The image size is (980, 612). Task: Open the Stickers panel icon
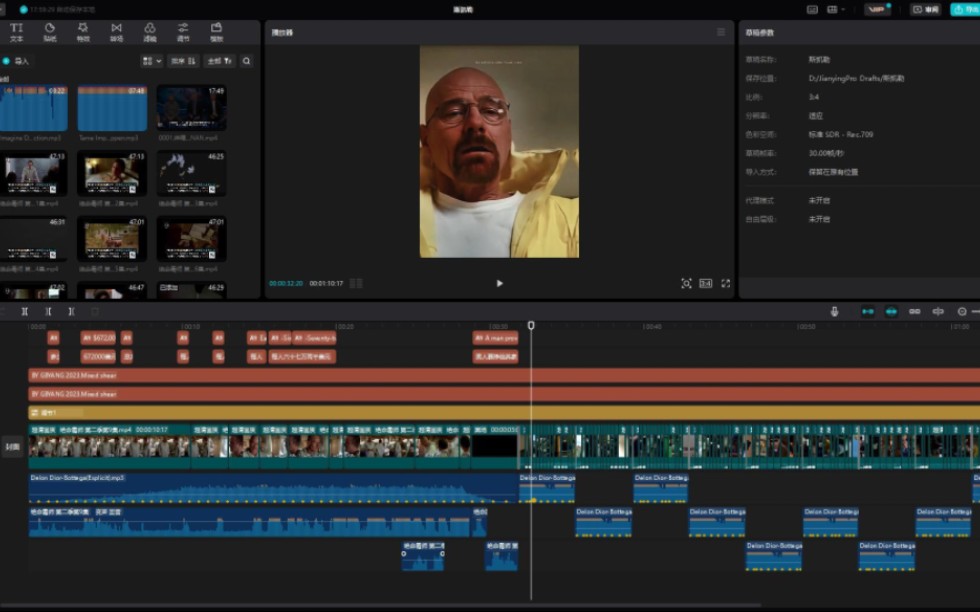point(49,32)
